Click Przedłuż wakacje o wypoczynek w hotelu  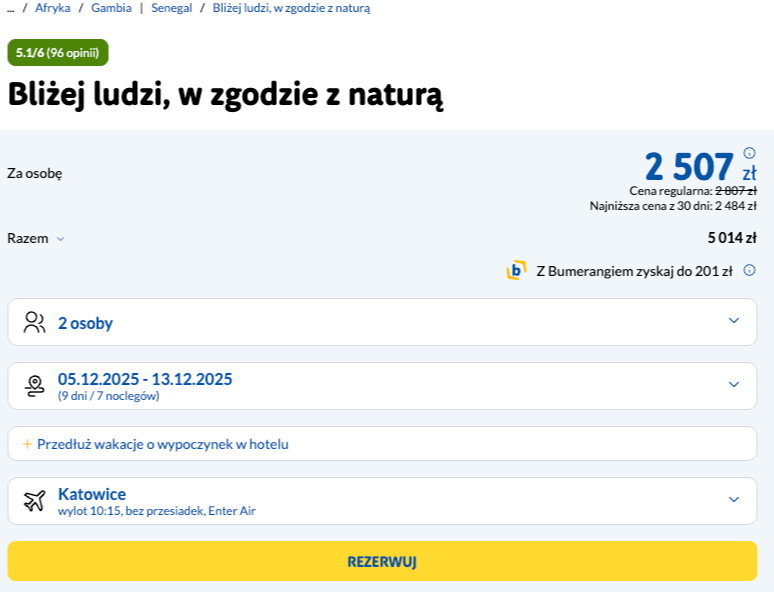pos(162,444)
